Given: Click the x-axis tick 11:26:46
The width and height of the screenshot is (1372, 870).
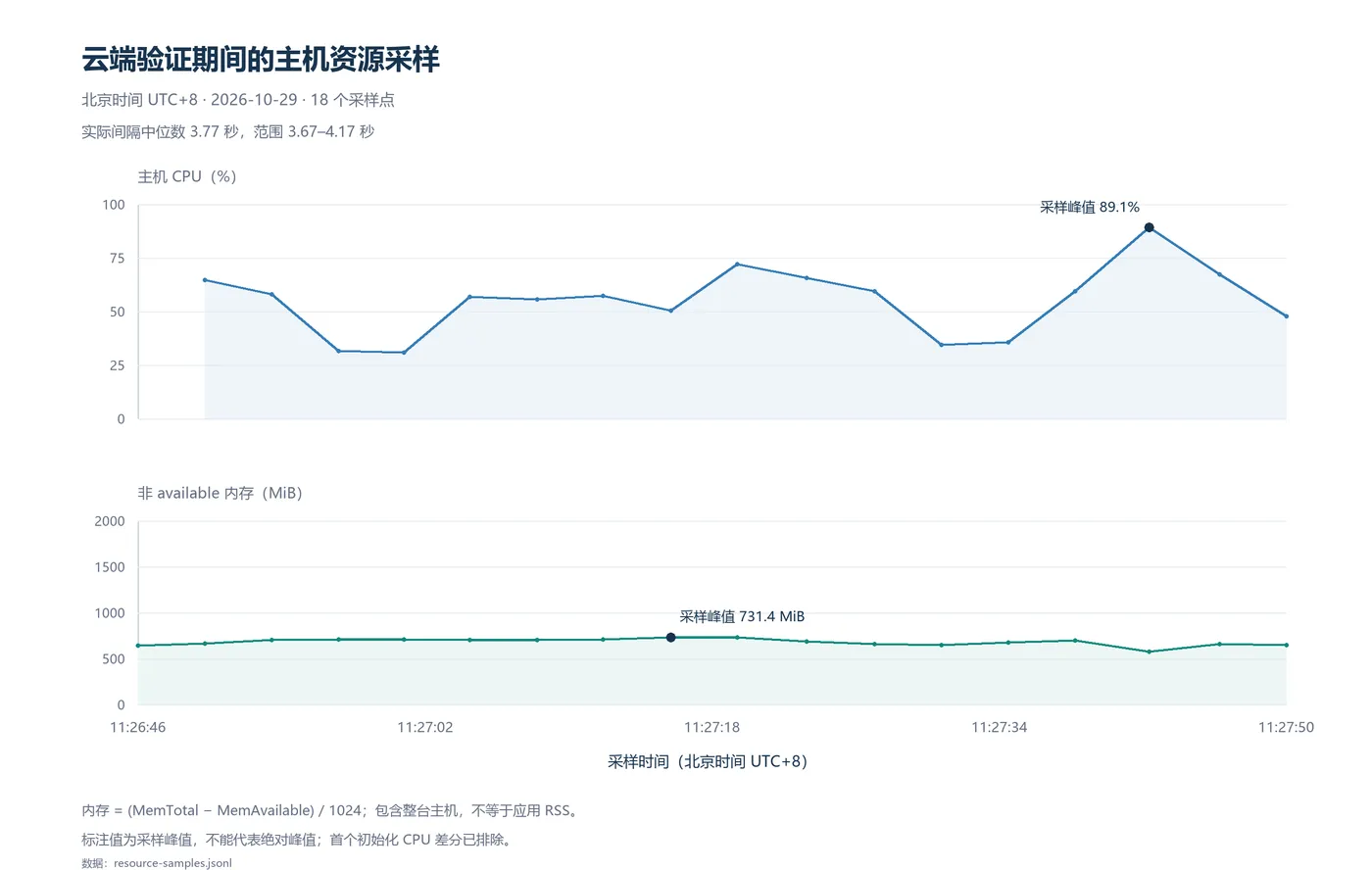Looking at the screenshot, I should (138, 727).
